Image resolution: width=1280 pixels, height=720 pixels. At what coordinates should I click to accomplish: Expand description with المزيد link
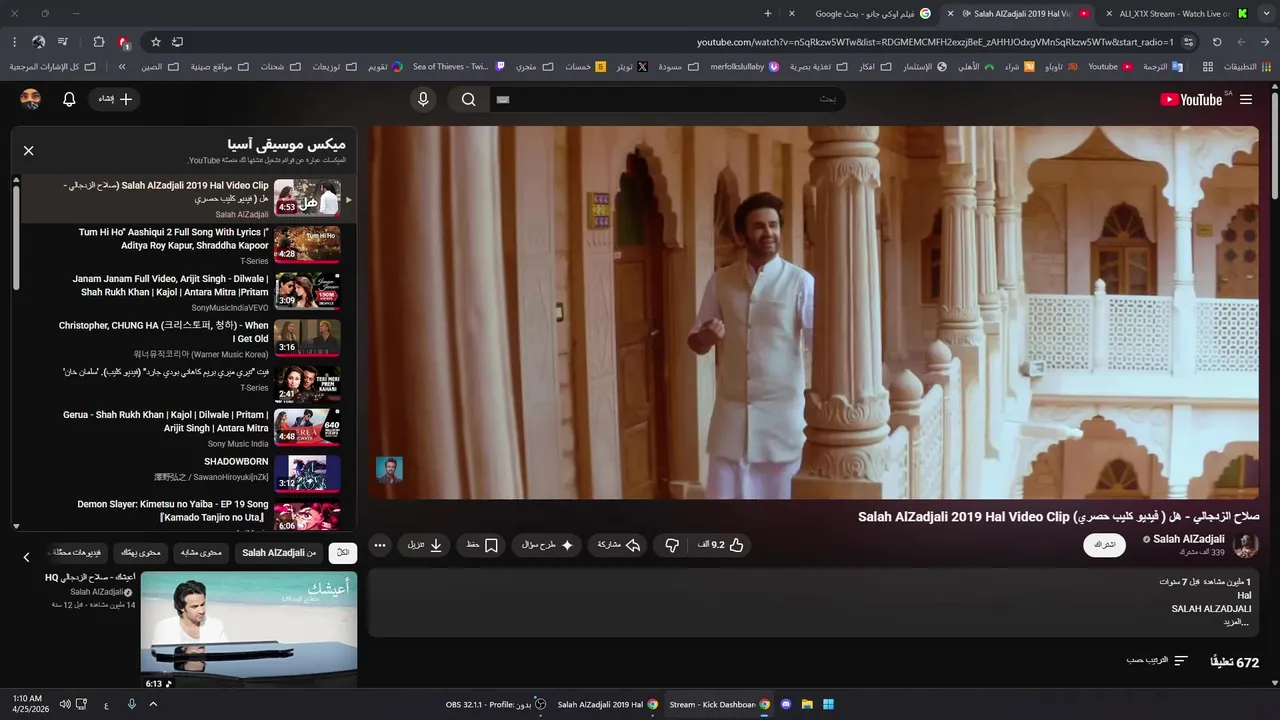click(1238, 622)
